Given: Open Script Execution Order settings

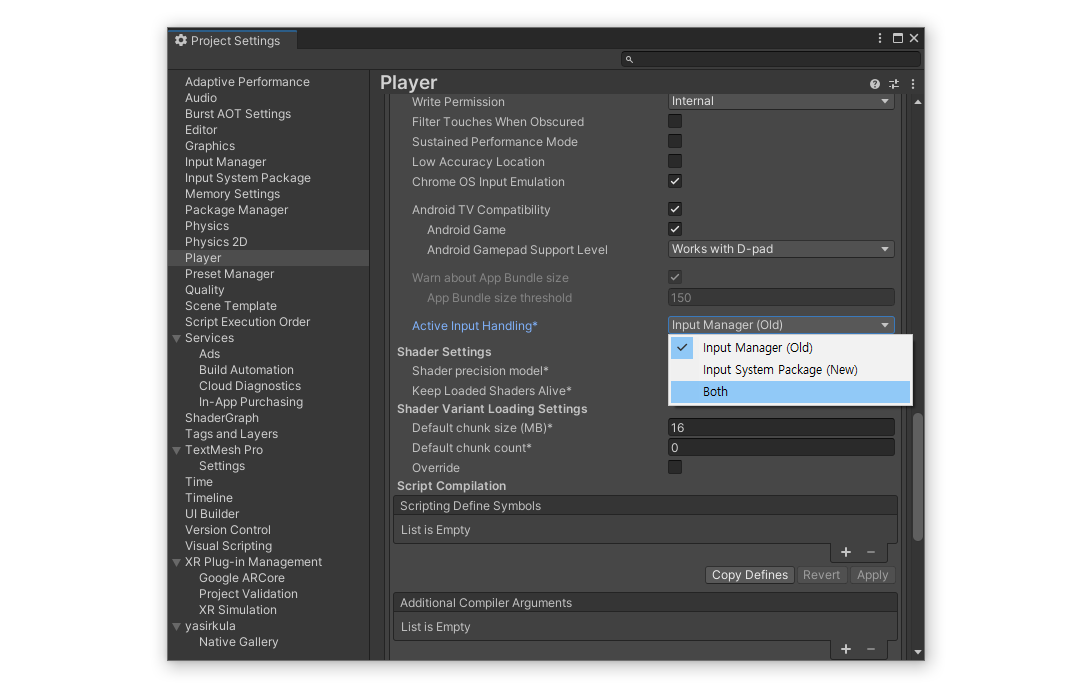Looking at the screenshot, I should (247, 322).
